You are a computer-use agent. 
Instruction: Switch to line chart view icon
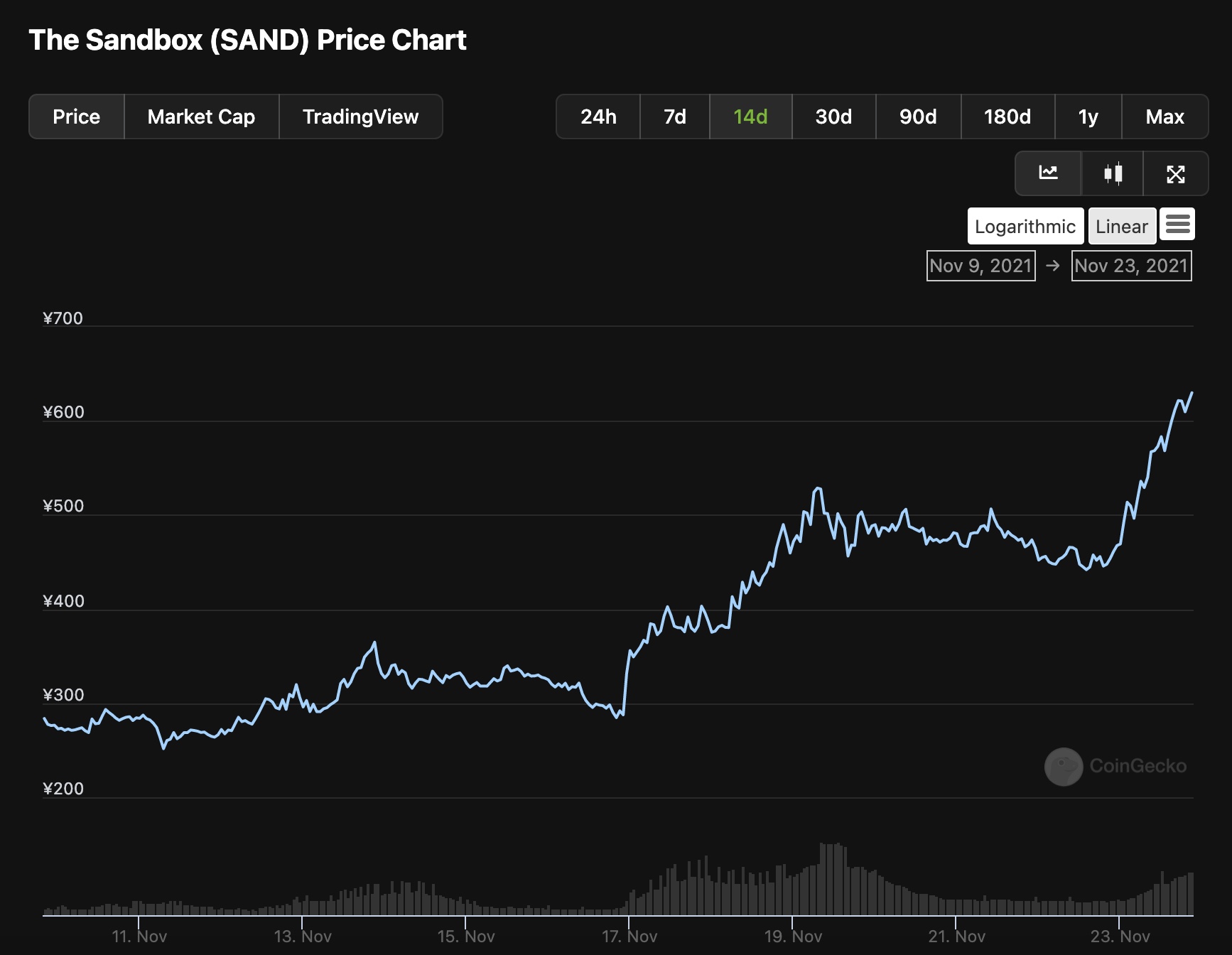(x=1048, y=173)
